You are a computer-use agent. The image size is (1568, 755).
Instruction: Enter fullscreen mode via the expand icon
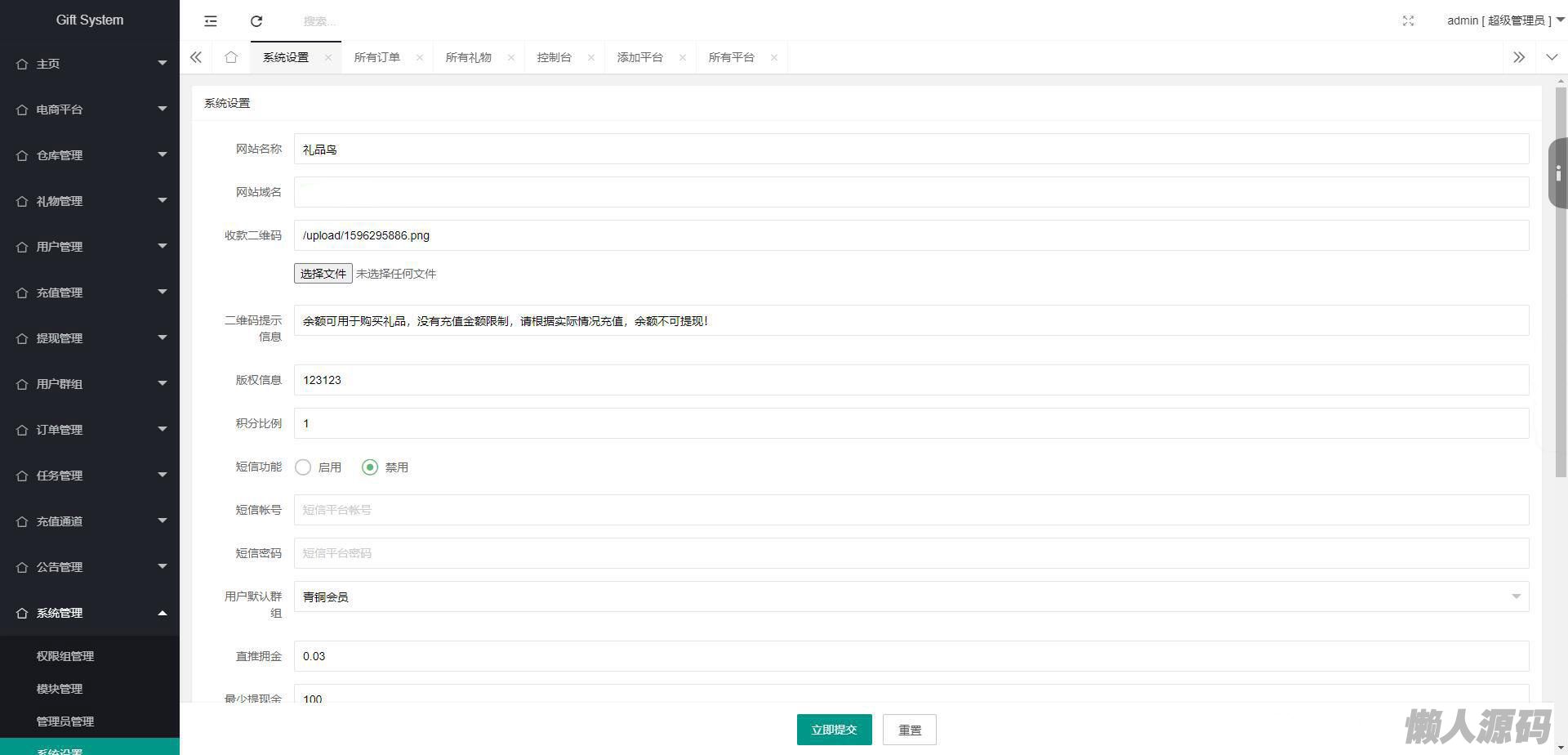click(x=1408, y=21)
